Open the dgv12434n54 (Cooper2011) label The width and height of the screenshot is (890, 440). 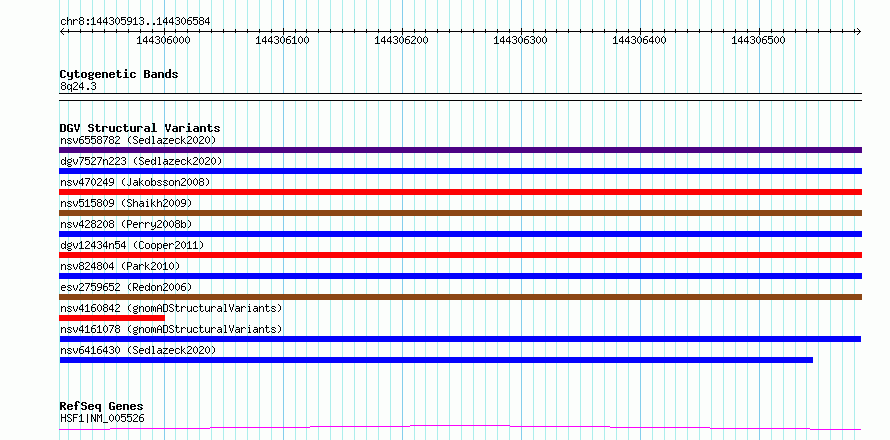(132, 245)
